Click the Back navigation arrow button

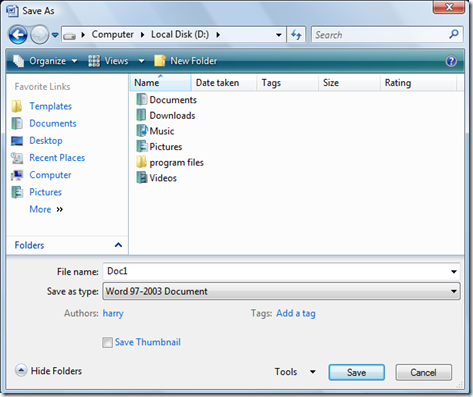(x=18, y=35)
